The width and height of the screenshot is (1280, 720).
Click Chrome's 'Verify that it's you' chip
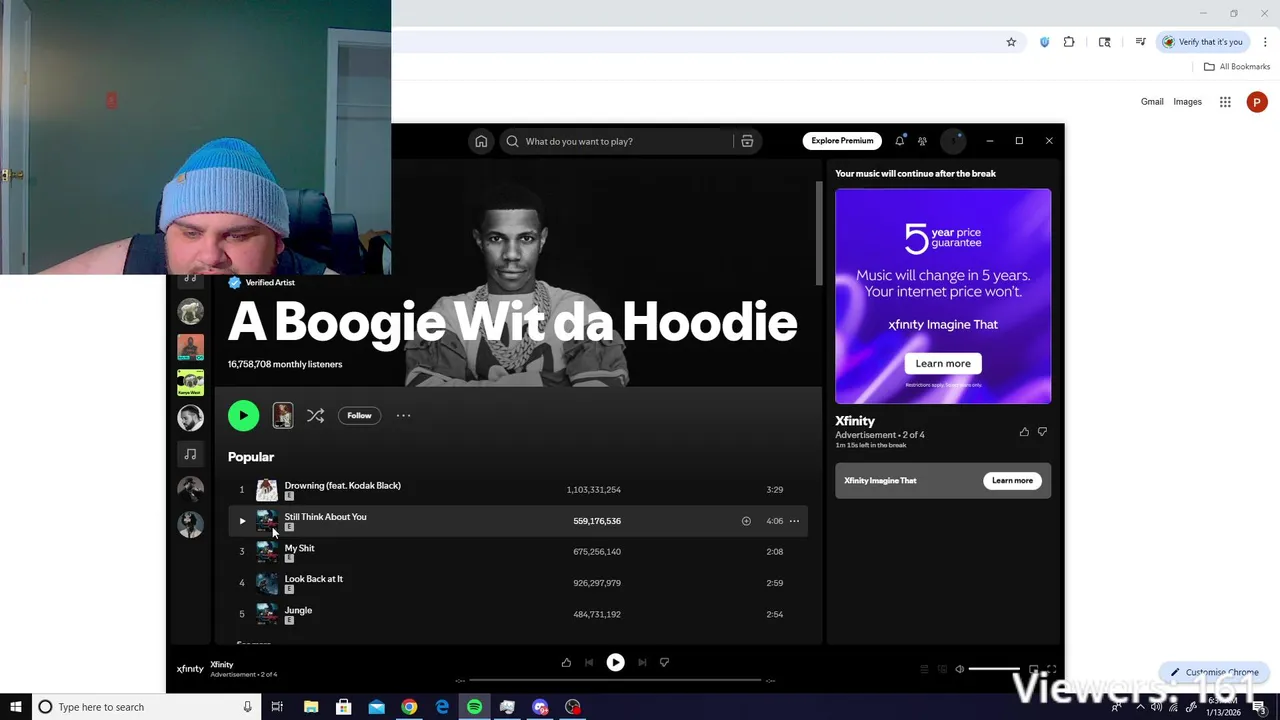pyautogui.click(x=1202, y=42)
